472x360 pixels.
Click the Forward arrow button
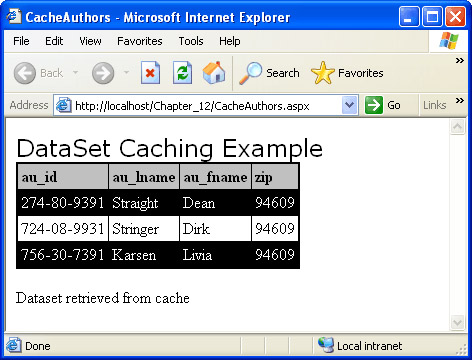coord(103,73)
